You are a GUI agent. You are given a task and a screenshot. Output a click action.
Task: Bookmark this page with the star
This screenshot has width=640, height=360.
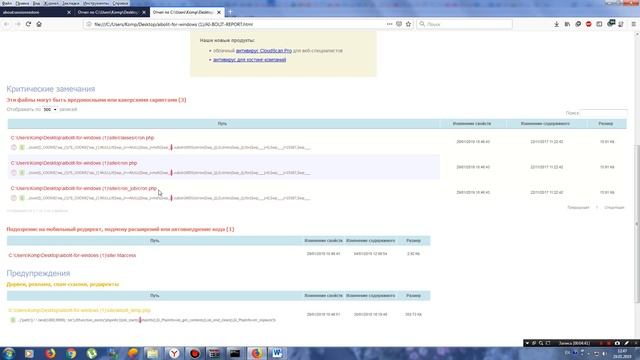click(408, 24)
